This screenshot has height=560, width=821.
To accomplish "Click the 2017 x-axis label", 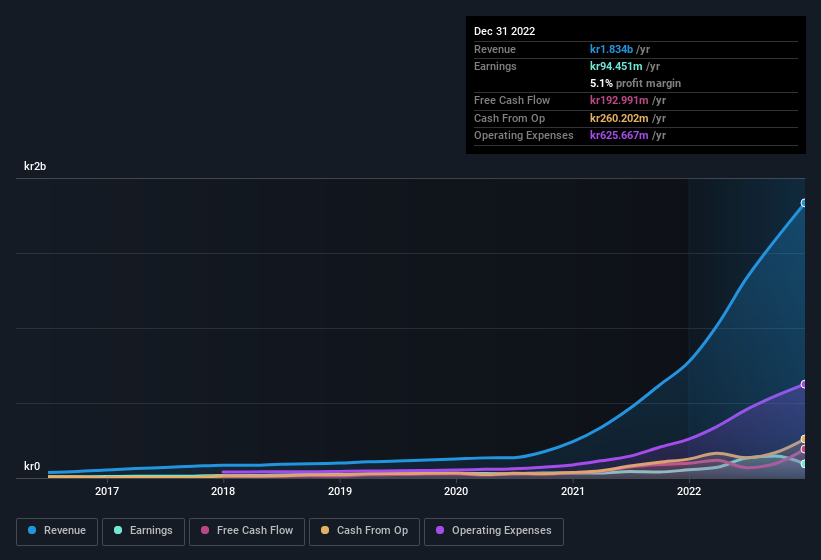I will pyautogui.click(x=107, y=491).
